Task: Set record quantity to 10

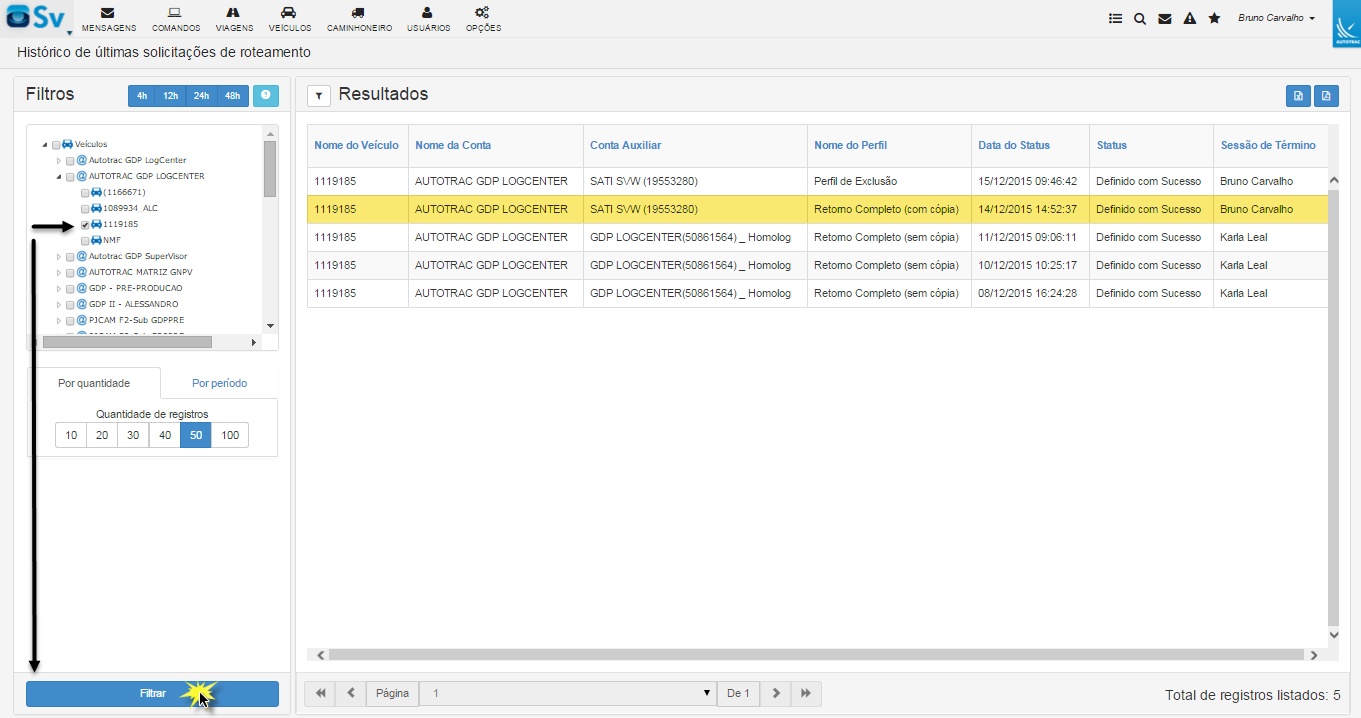Action: [x=71, y=435]
